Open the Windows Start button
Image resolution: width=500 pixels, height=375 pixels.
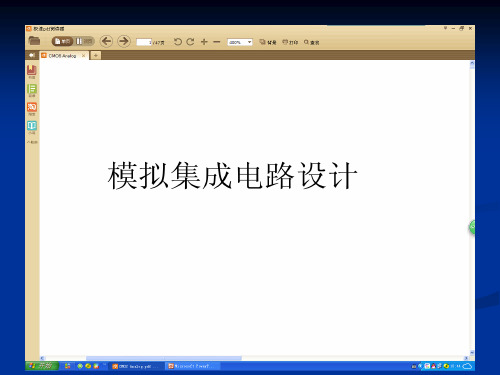point(42,366)
